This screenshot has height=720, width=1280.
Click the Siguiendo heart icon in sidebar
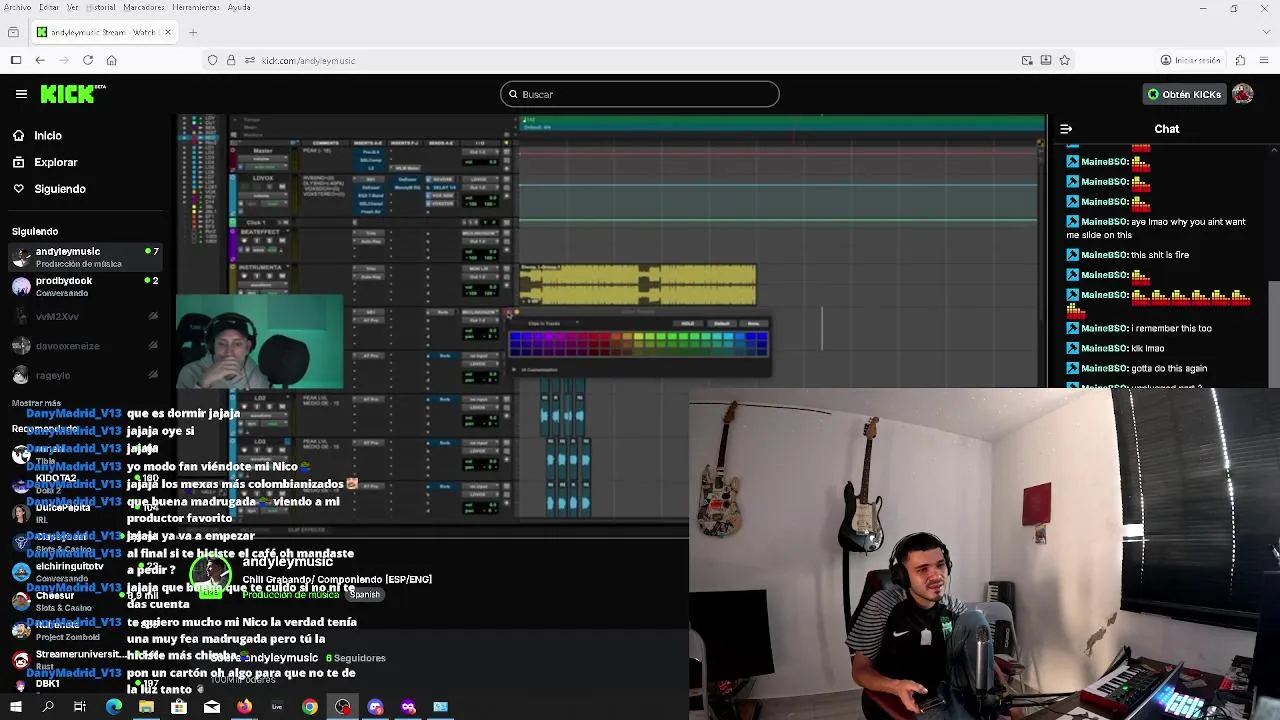click(x=18, y=188)
